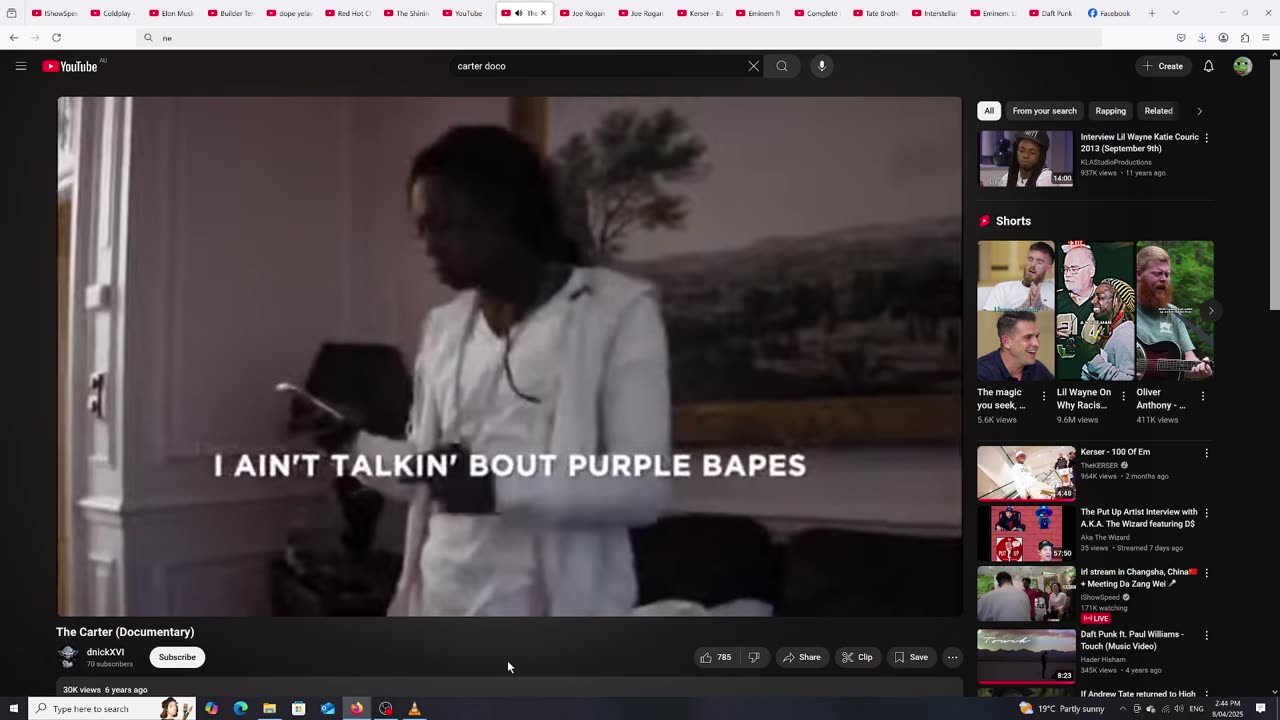1280x720 pixels.
Task: Open options for The magic you seek Short
Action: 1044,396
